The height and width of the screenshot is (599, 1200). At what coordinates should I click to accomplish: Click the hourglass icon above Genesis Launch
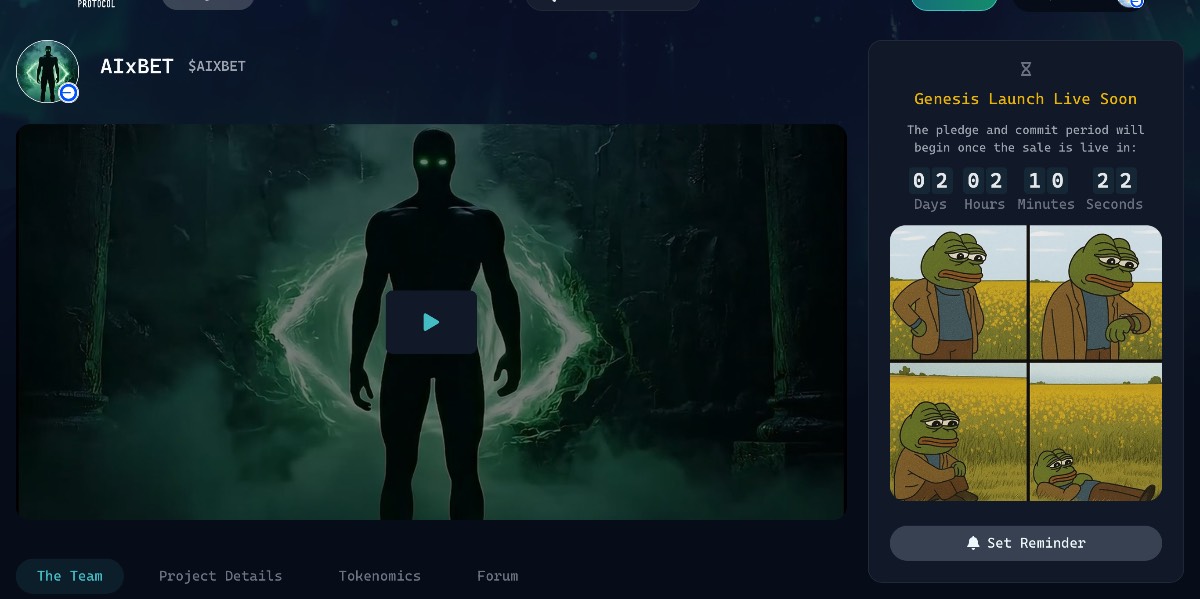pos(1025,69)
